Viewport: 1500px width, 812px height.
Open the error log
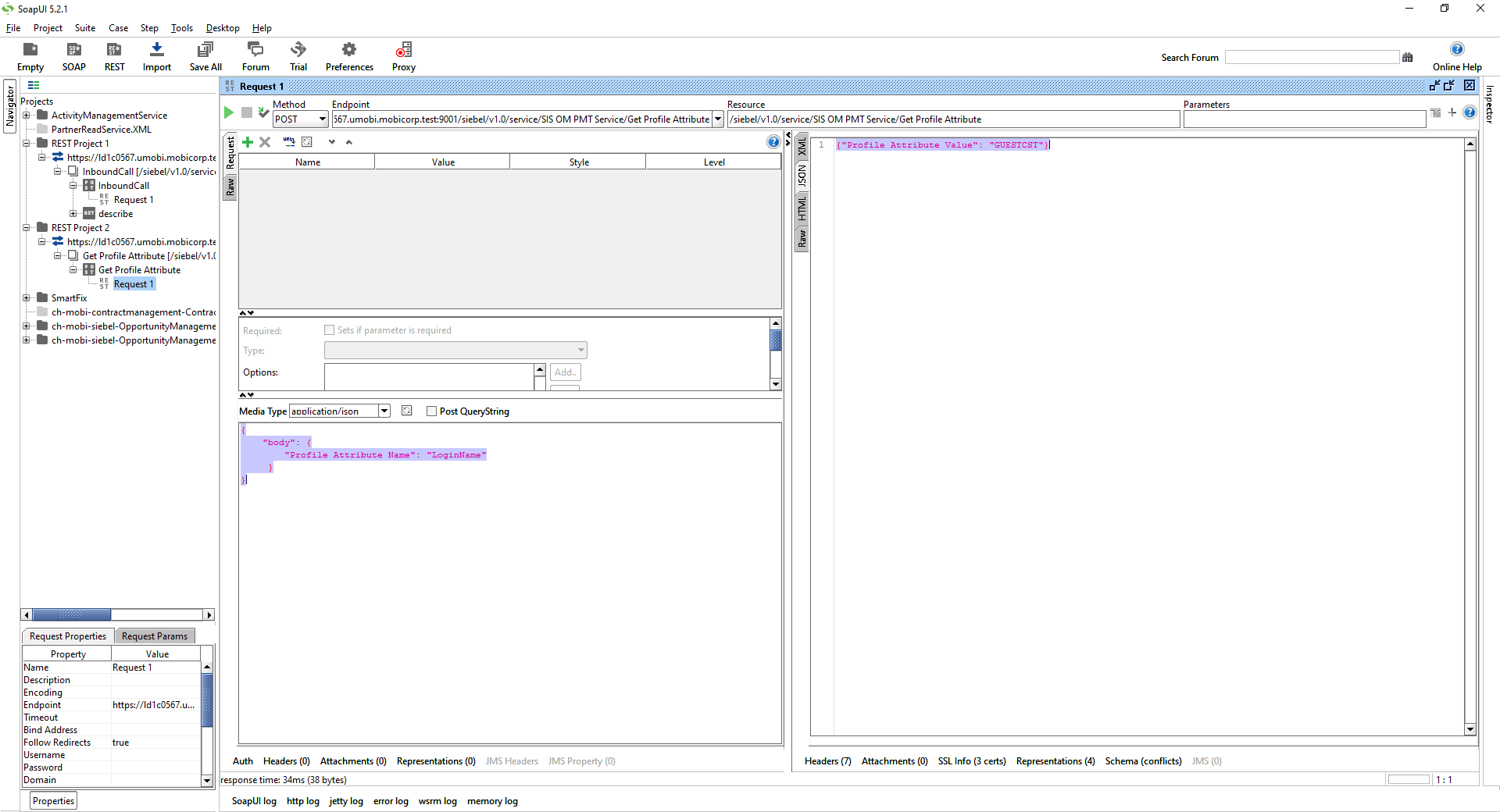click(x=391, y=801)
